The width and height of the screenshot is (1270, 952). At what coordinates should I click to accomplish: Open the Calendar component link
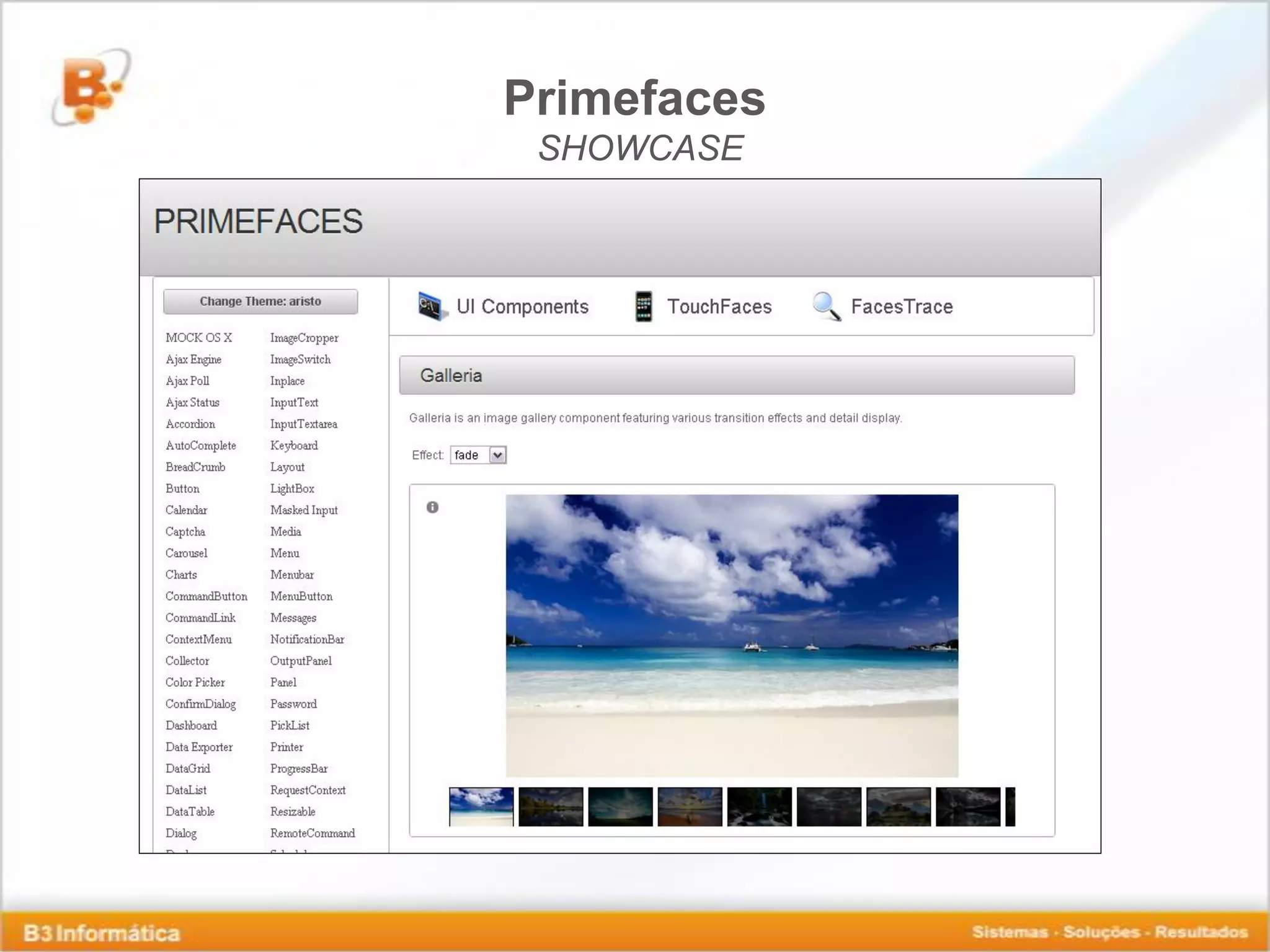[186, 510]
